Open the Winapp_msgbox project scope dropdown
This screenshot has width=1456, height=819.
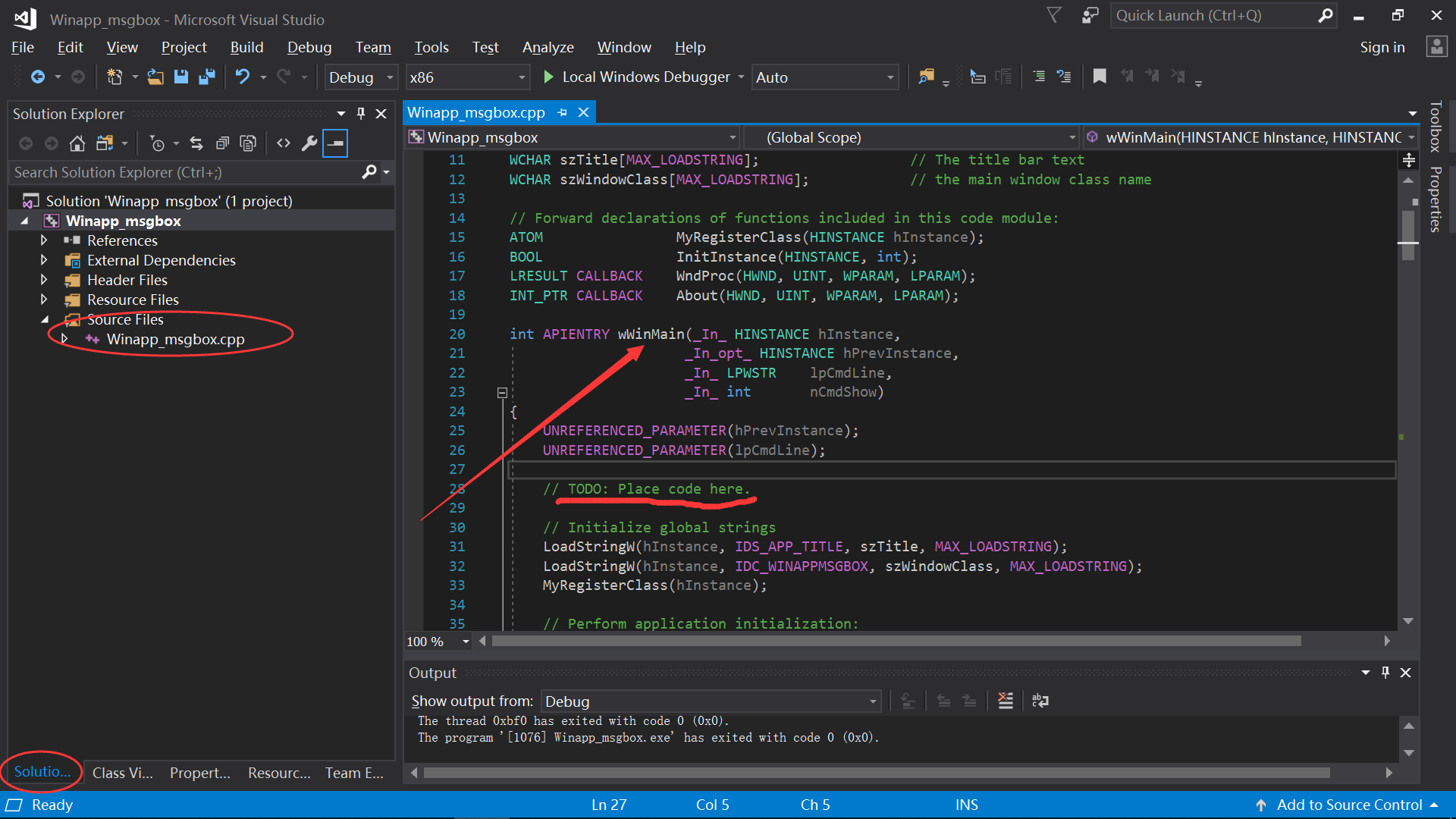coord(573,137)
